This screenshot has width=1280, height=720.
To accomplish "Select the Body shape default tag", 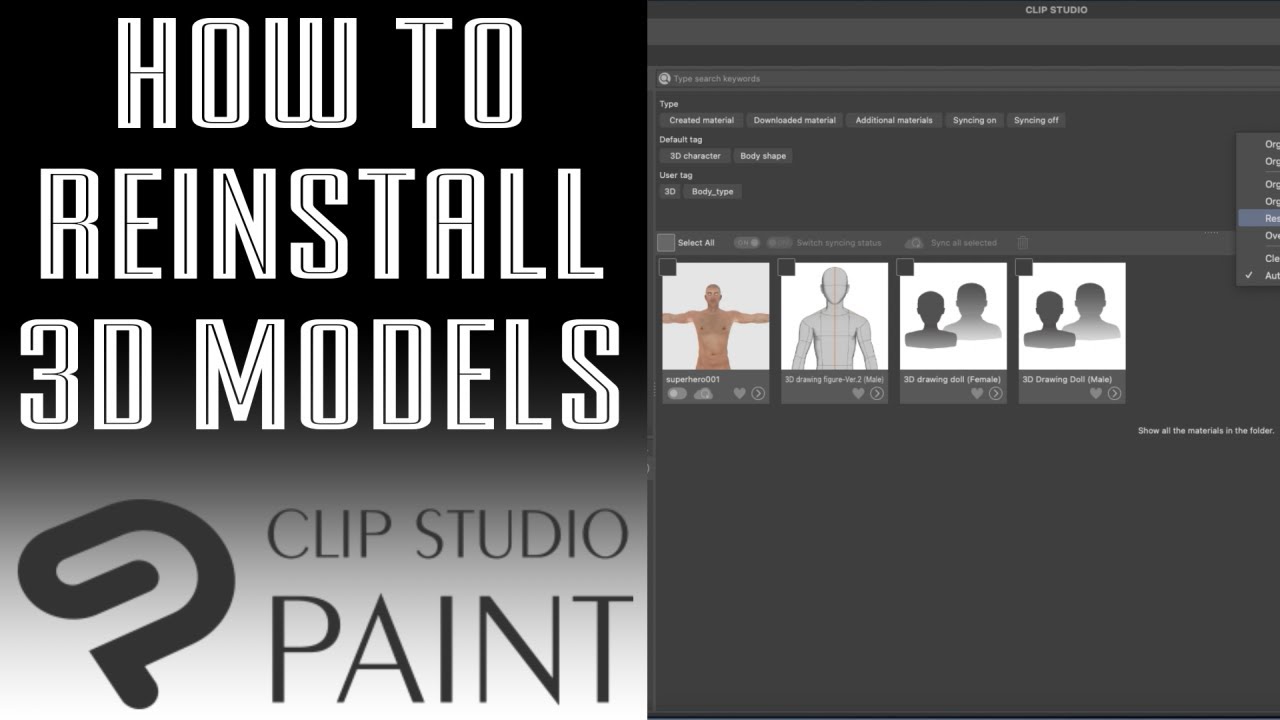I will [763, 156].
